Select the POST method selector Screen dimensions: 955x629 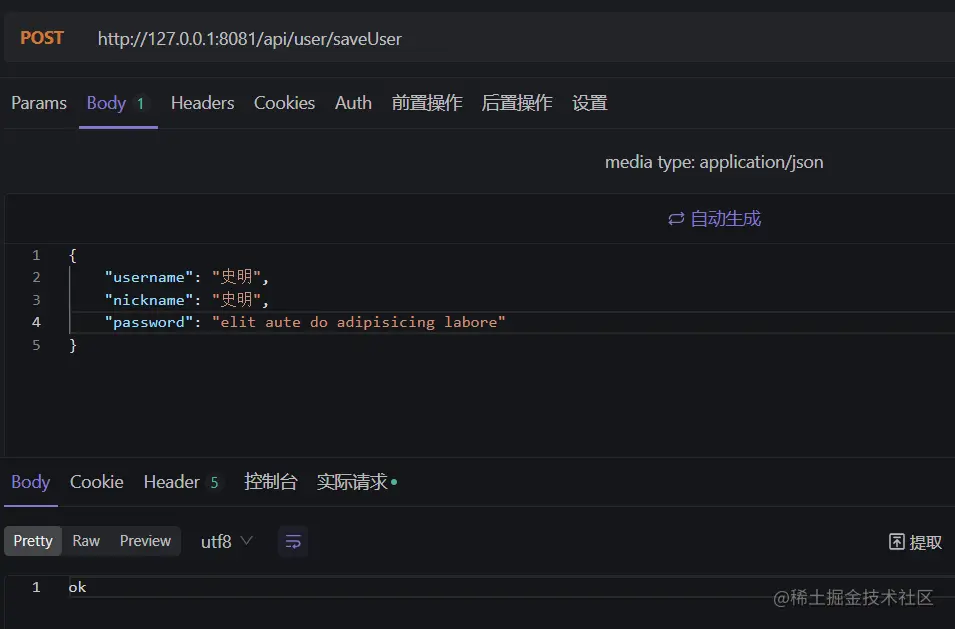coord(42,38)
